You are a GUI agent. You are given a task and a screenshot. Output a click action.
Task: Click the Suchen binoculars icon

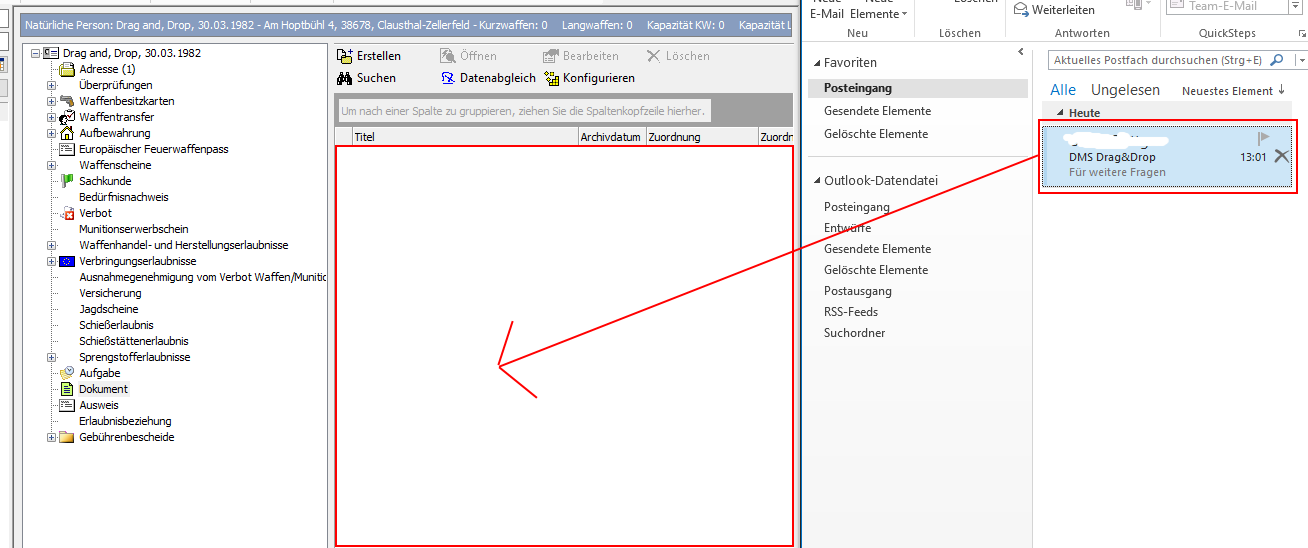(345, 78)
